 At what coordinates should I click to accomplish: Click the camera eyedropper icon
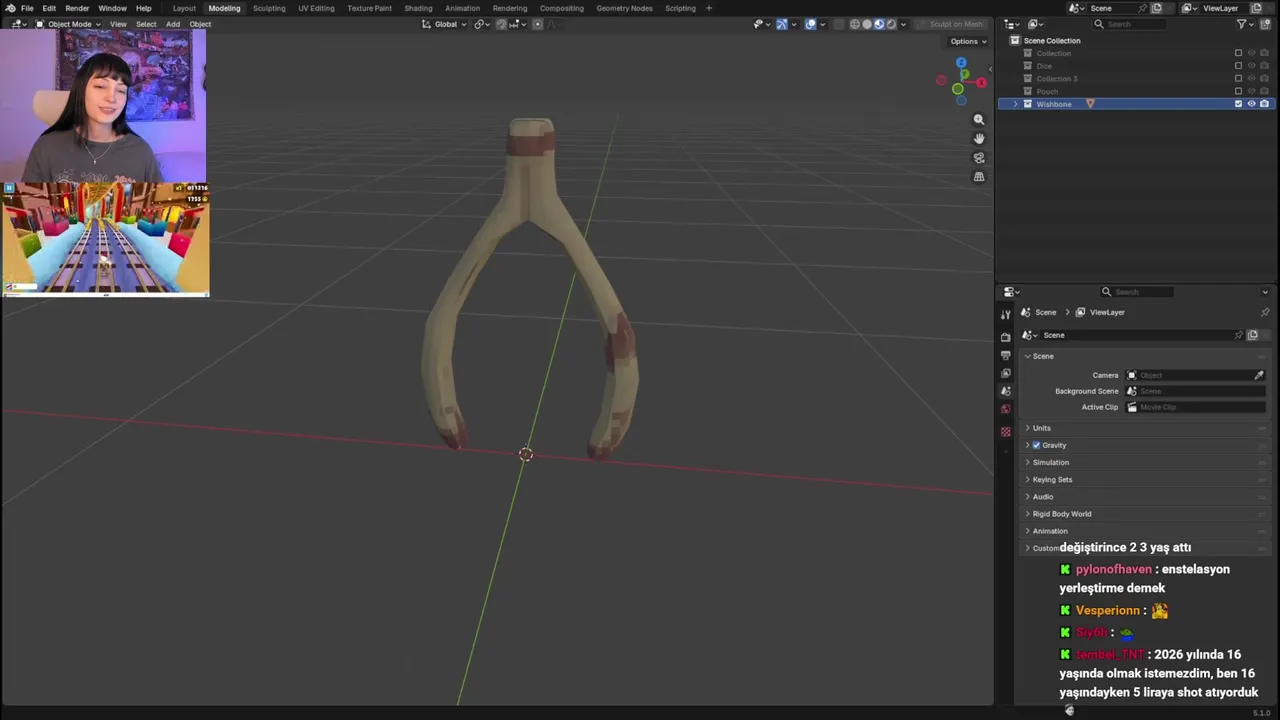pos(1259,375)
